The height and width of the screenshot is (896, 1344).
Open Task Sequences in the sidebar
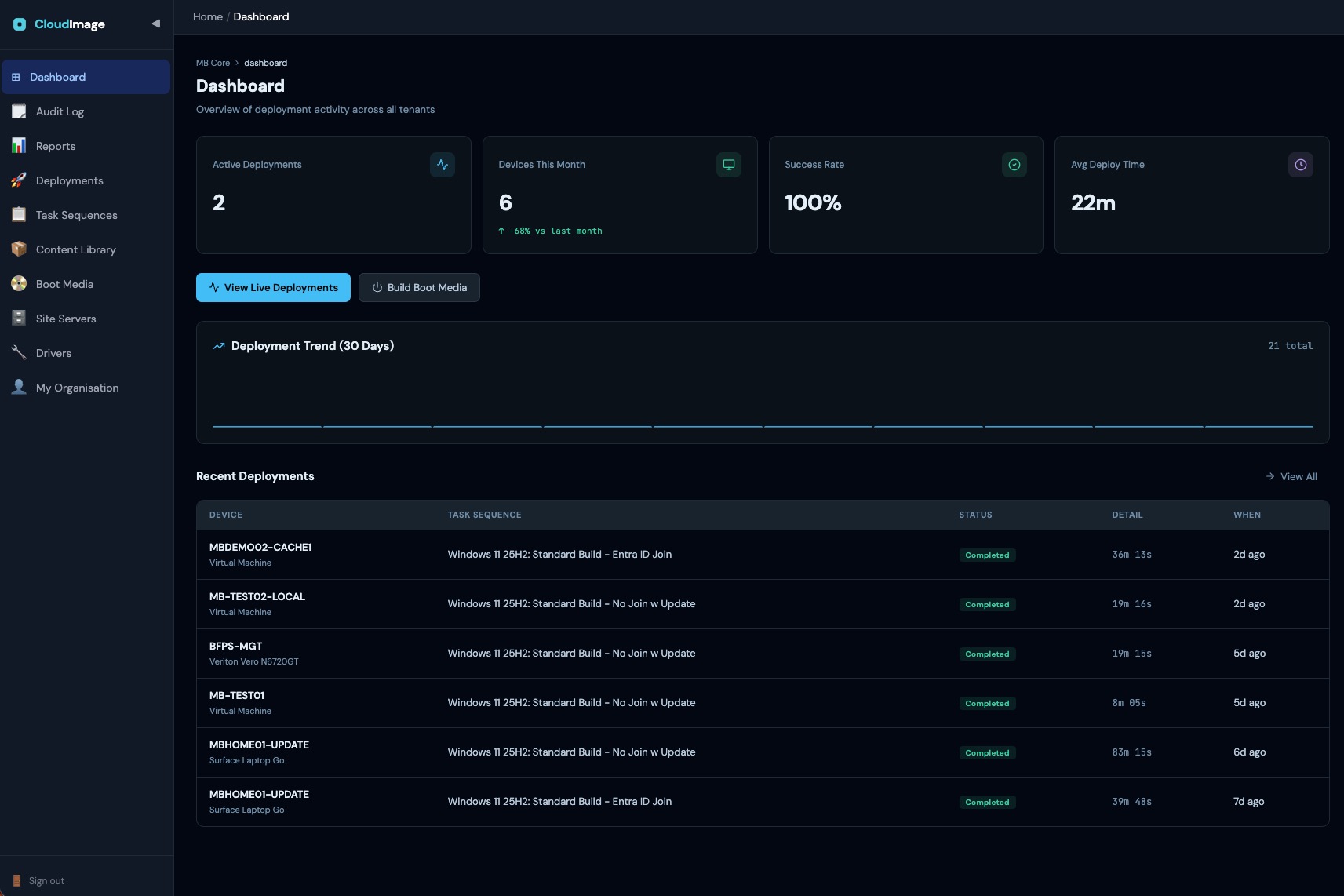[x=86, y=215]
